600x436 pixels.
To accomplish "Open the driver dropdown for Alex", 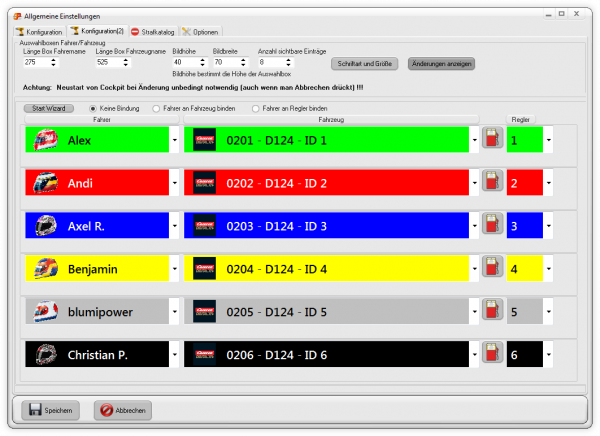I will tap(174, 141).
